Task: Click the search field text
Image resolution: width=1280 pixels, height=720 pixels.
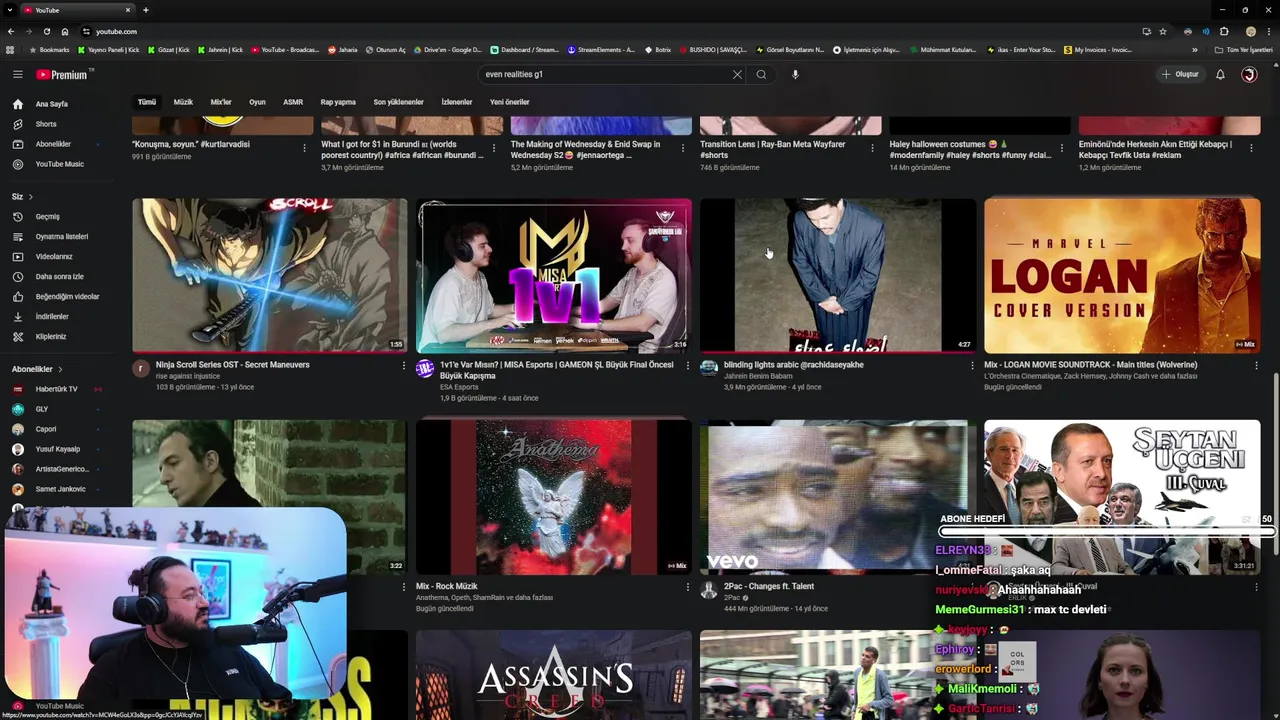Action: pos(514,74)
